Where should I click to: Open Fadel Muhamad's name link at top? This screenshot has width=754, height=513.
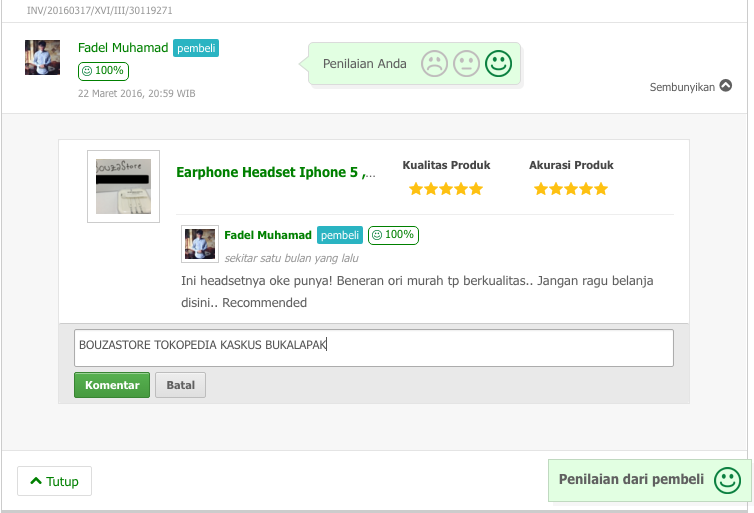pos(123,48)
